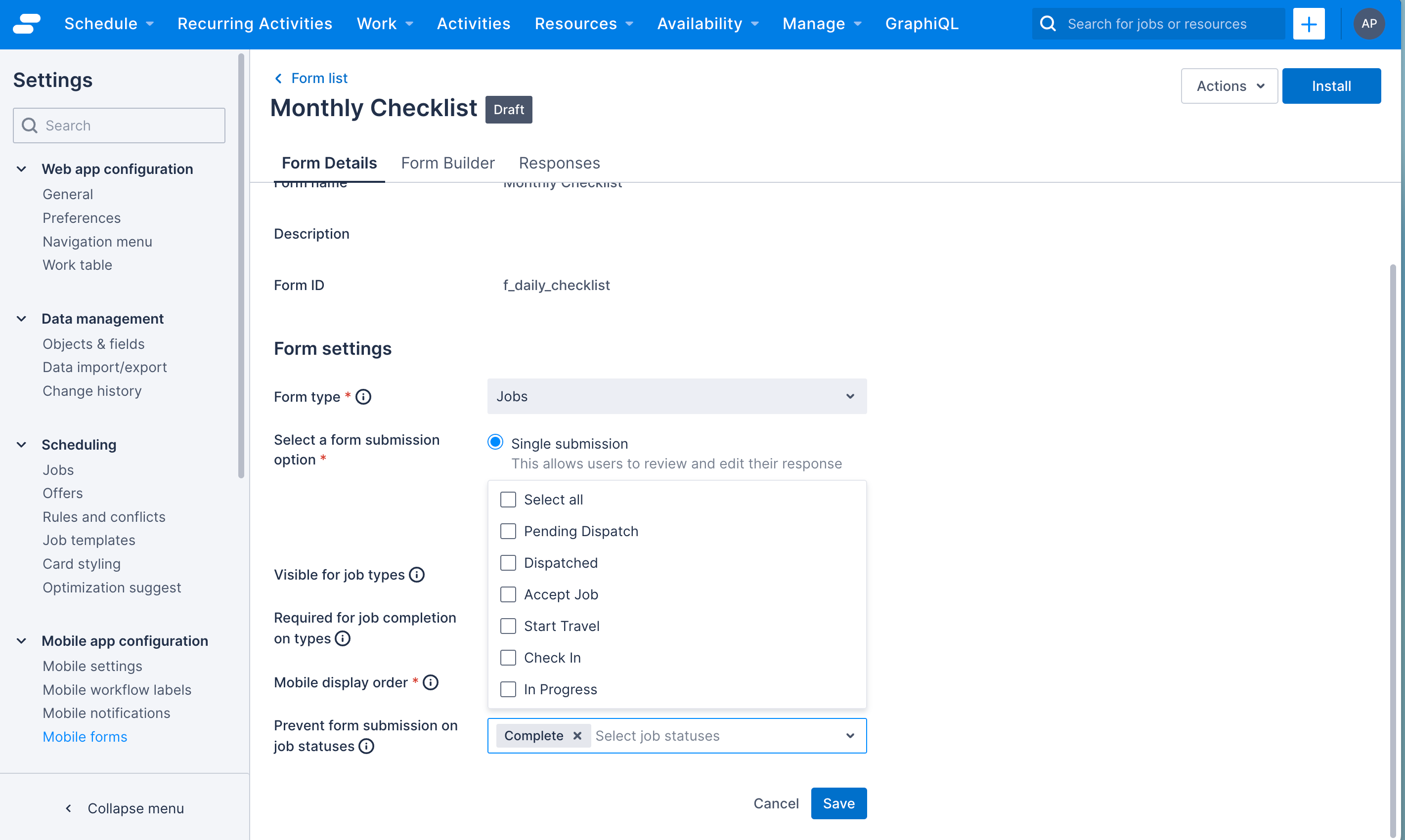Screen dimensions: 1405x840
Task: Switch to the Form Builder tab
Action: coord(447,163)
